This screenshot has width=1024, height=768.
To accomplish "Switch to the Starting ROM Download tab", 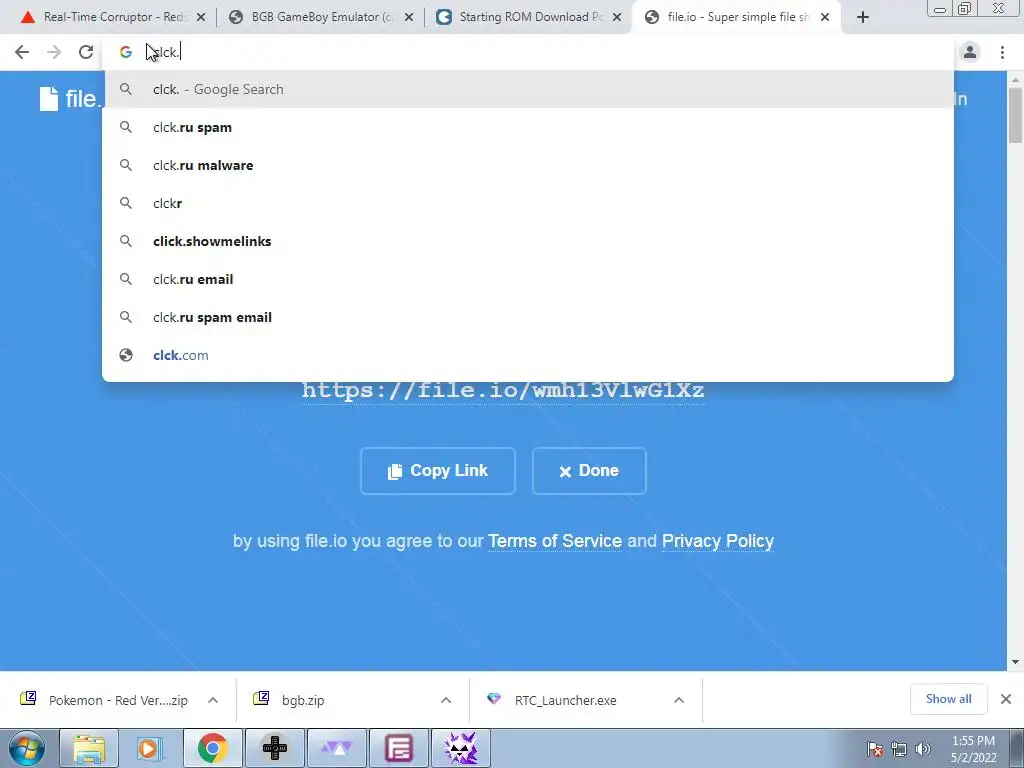I will pyautogui.click(x=528, y=18).
